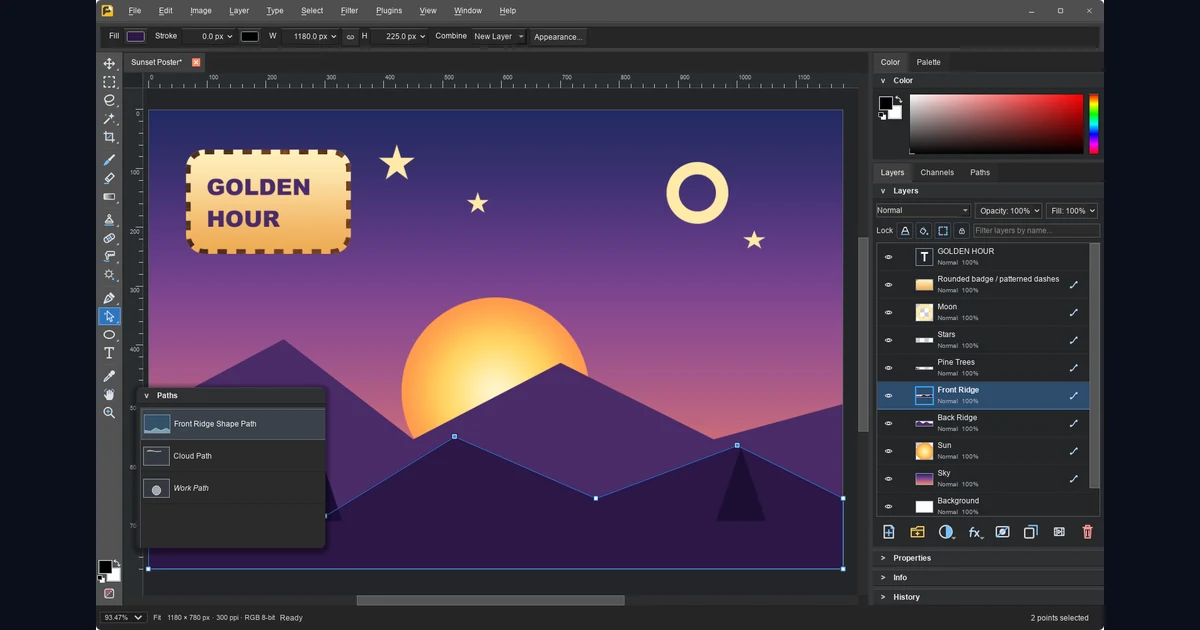Image resolution: width=1200 pixels, height=630 pixels.
Task: Open the Combine New Layer dropdown
Action: [498, 36]
